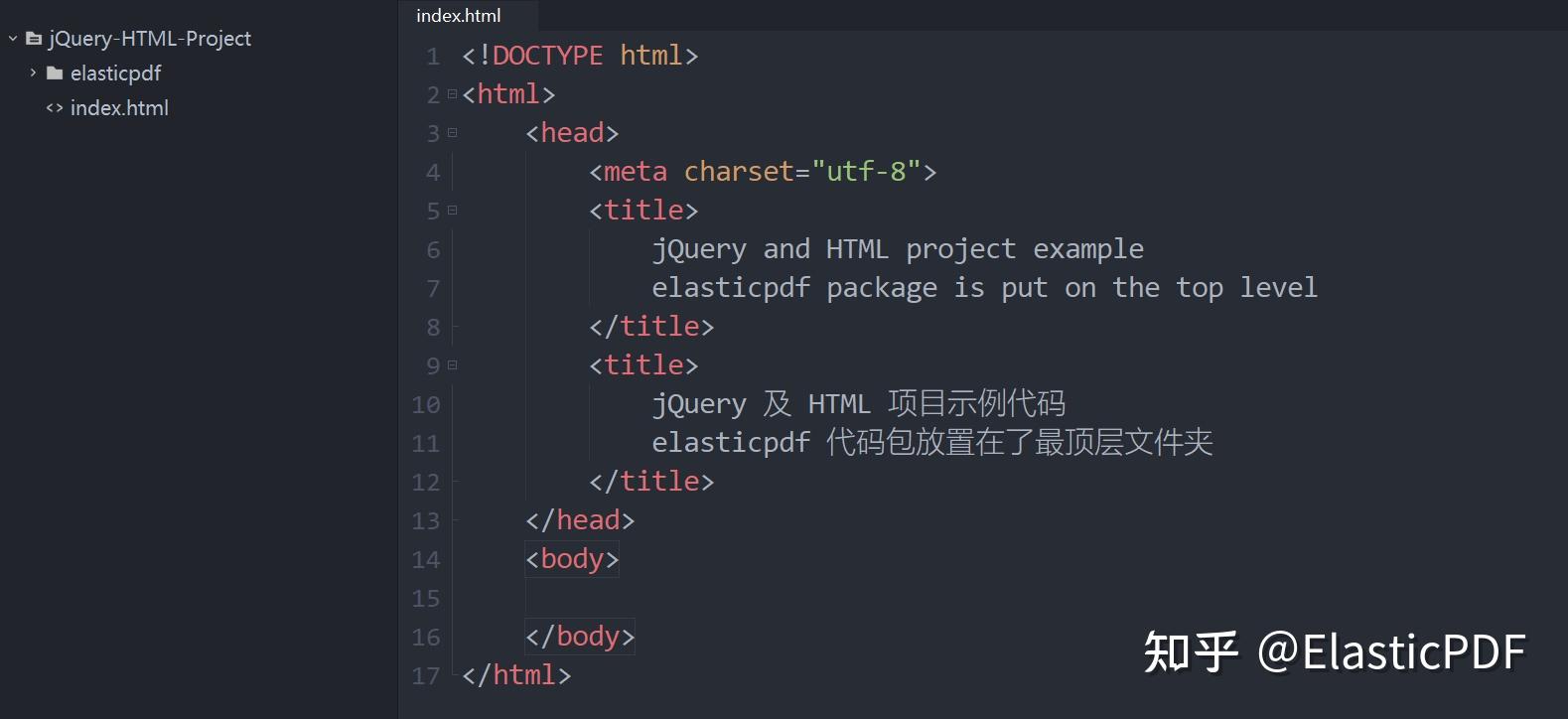The width and height of the screenshot is (1568, 719).
Task: Click the closing title tag on line 12
Action: pyautogui.click(x=651, y=482)
